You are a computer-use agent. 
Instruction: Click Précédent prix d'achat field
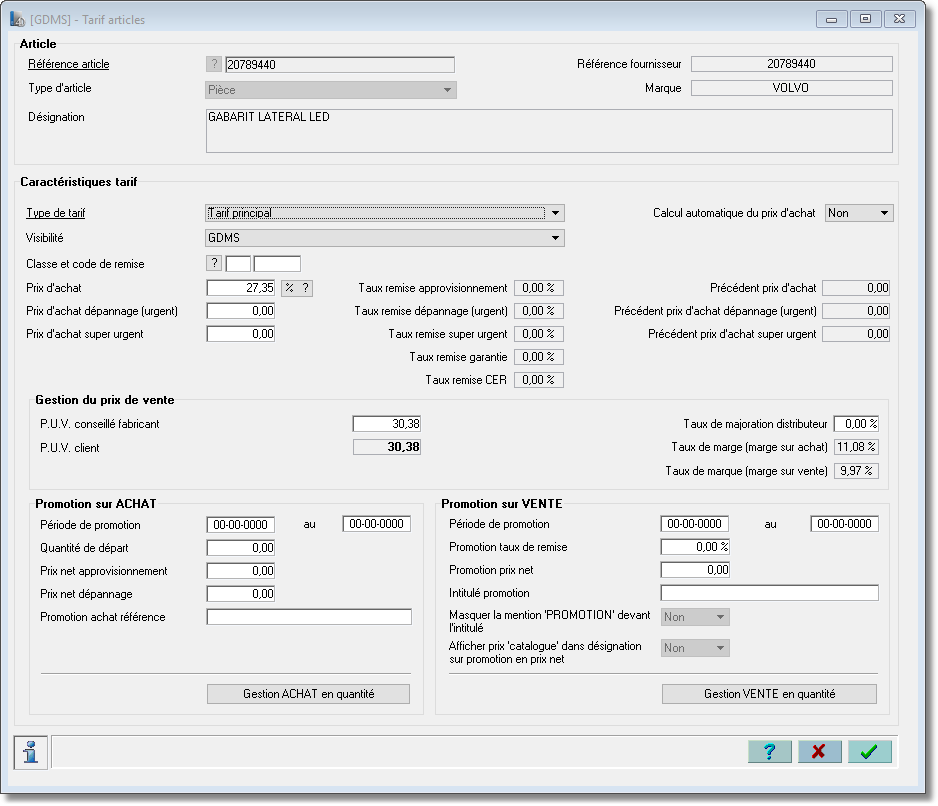856,288
